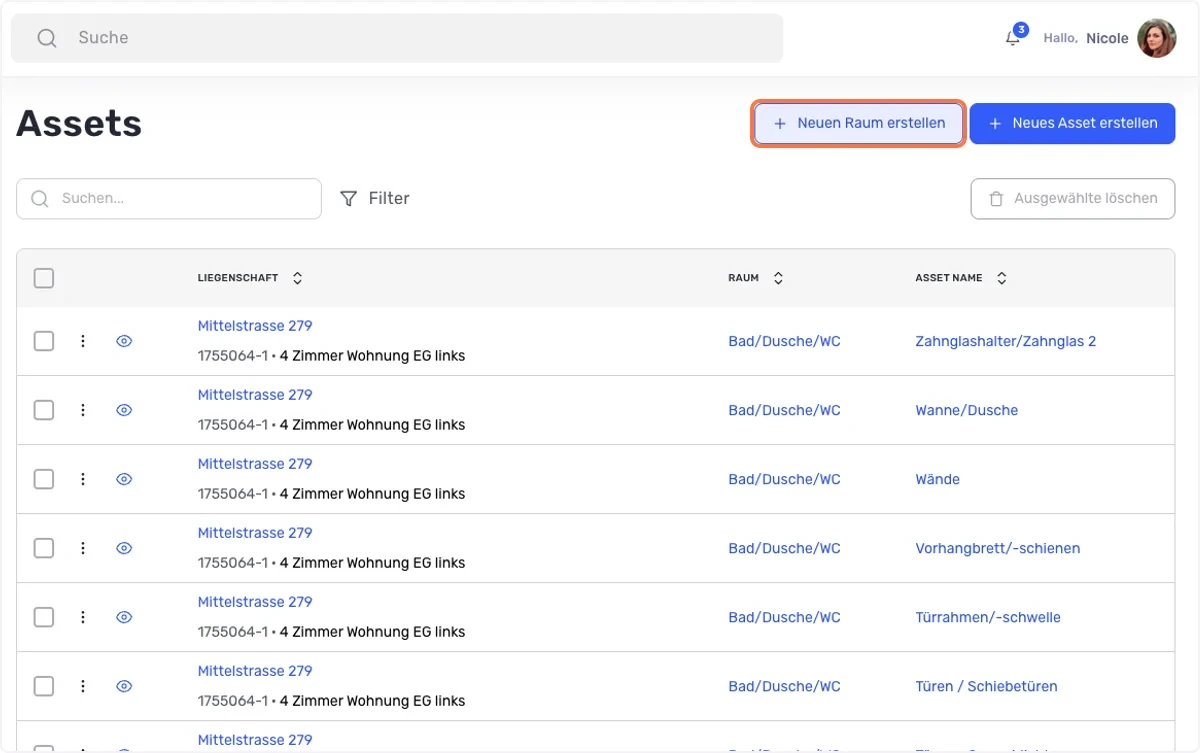Open three-dot menu for Wanne/Dusche row
Viewport: 1200px width, 753px height.
pos(83,410)
